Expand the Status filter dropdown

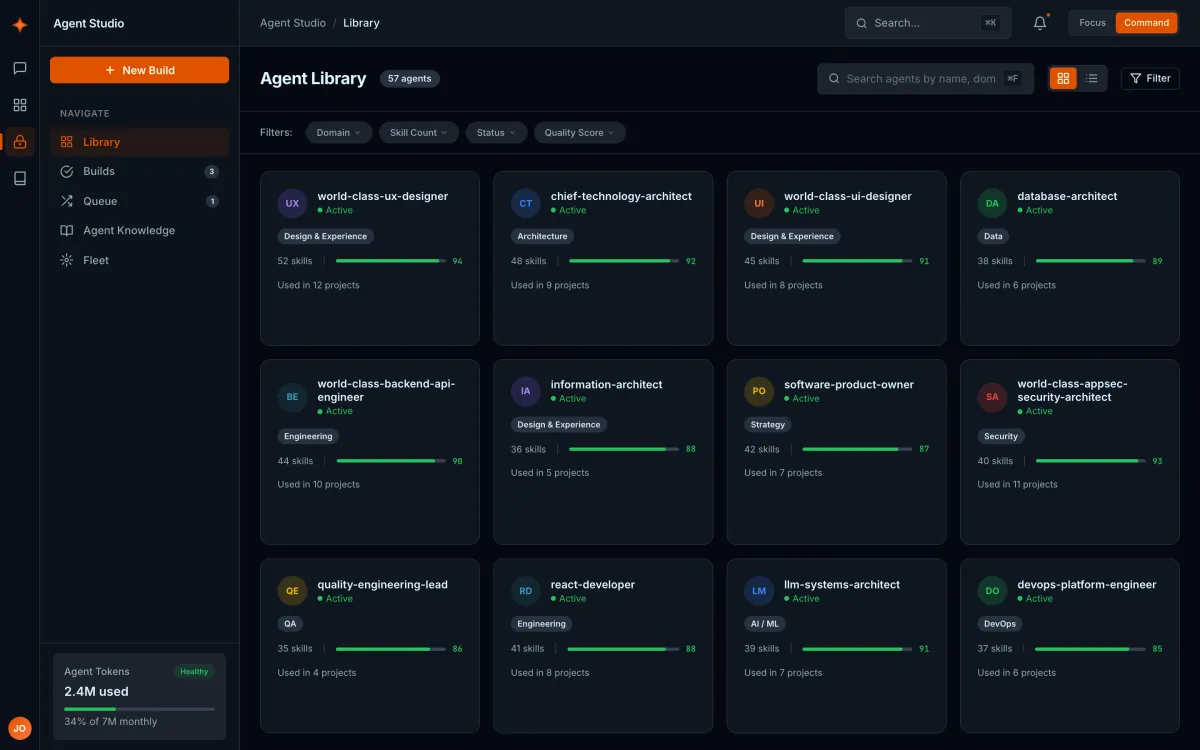[x=496, y=132]
